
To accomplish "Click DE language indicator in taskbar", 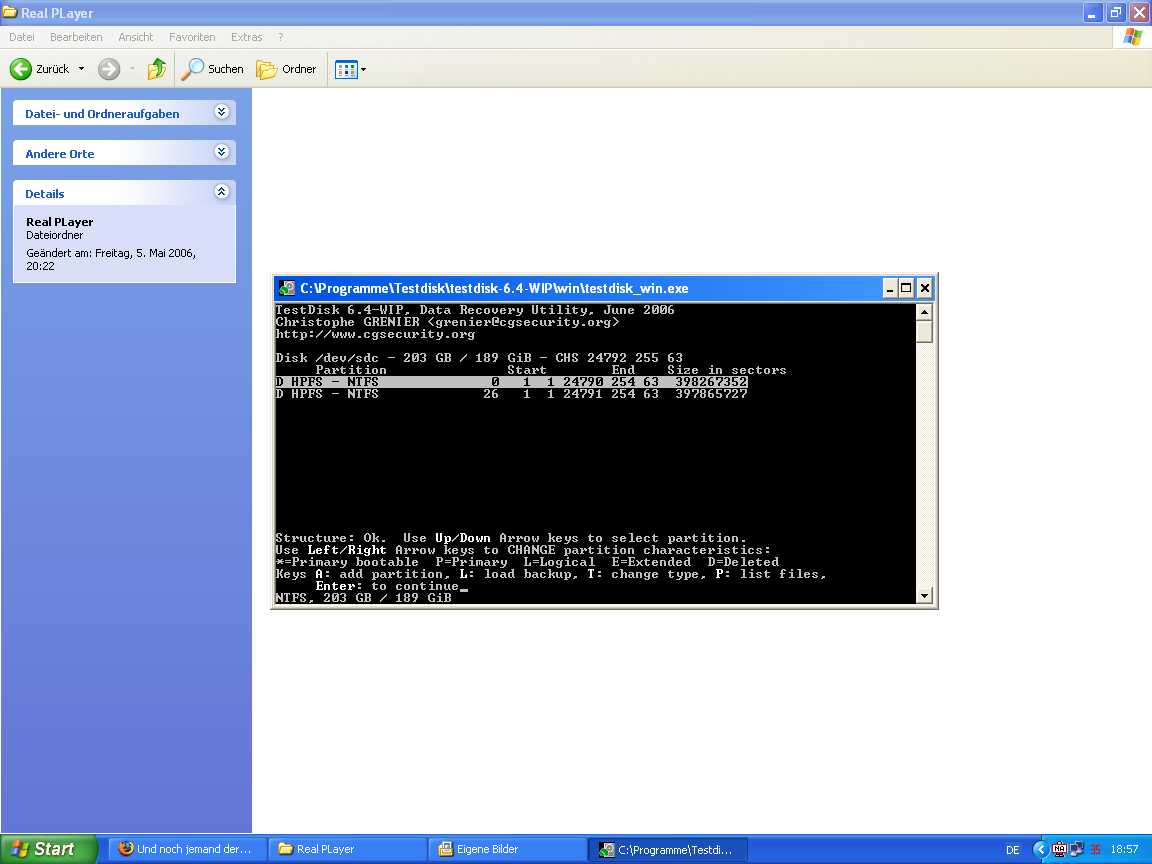I will (1012, 850).
